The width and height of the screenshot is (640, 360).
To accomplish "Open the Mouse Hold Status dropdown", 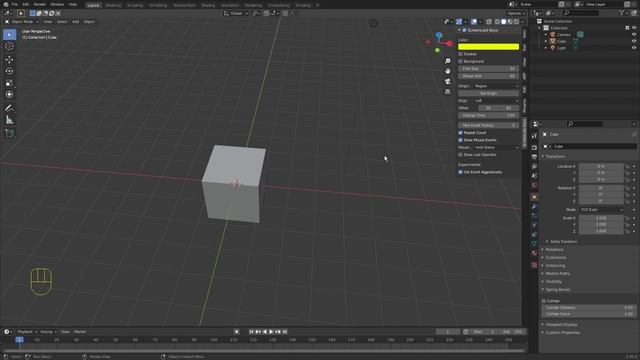I will pyautogui.click(x=497, y=147).
